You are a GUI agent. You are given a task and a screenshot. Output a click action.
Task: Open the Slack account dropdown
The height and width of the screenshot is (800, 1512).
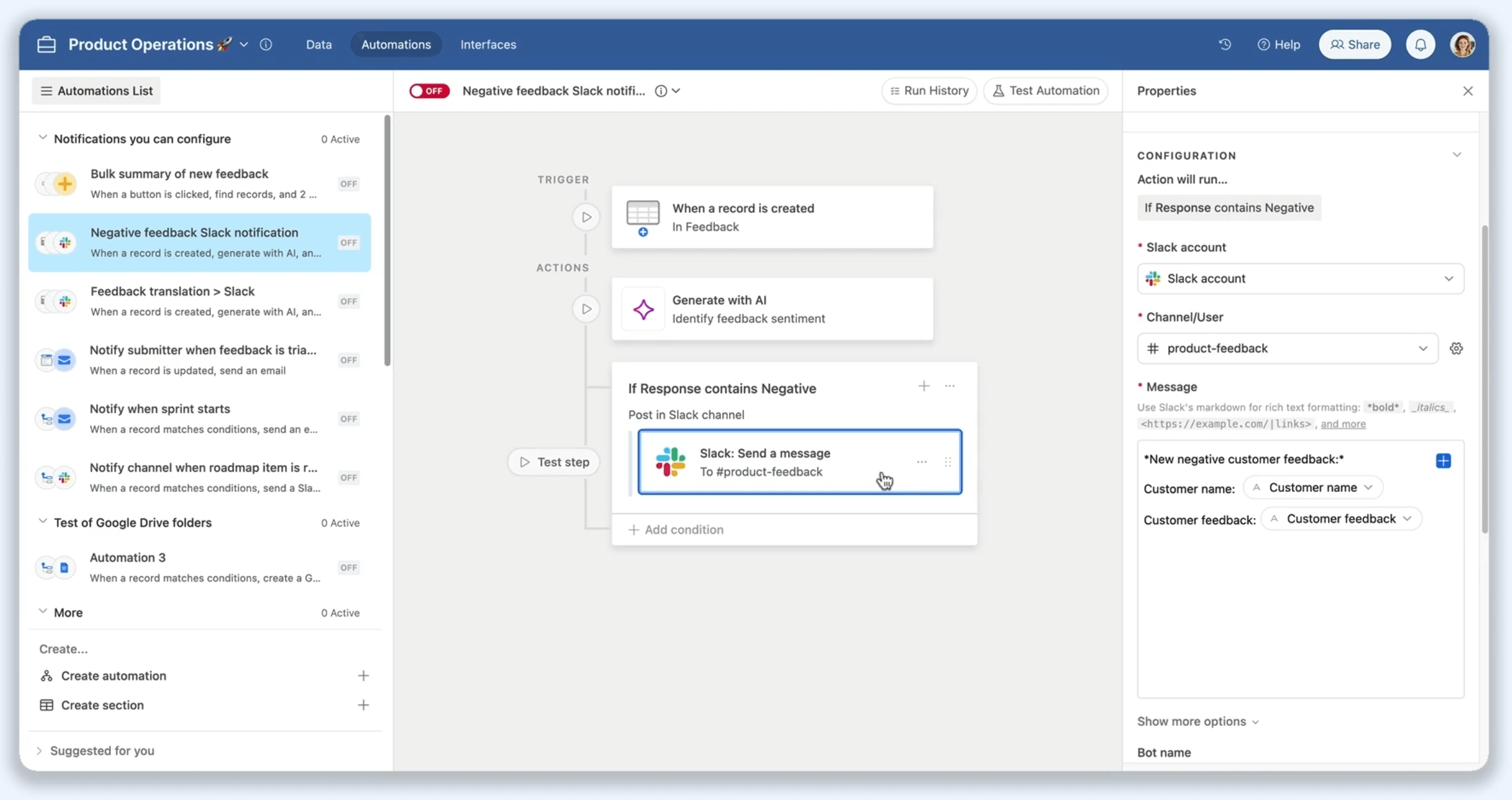click(x=1300, y=279)
